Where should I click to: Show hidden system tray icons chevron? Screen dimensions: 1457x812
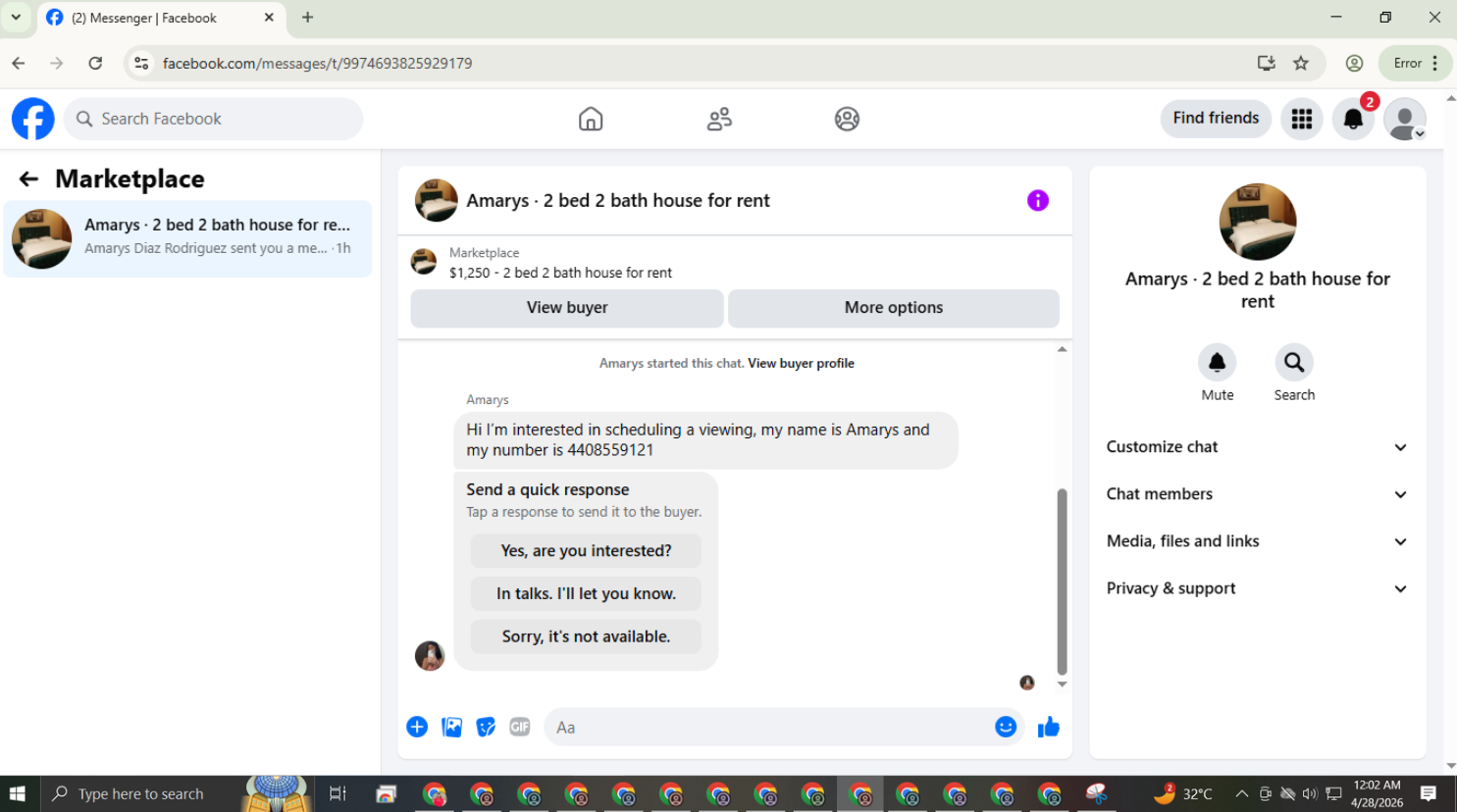point(1241,793)
